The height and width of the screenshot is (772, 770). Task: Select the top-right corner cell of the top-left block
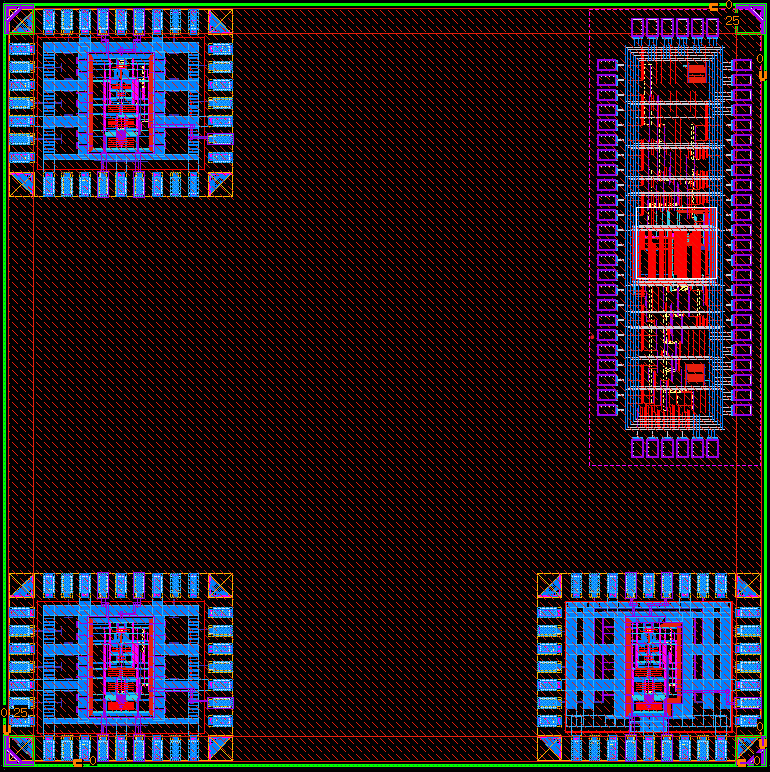click(220, 21)
